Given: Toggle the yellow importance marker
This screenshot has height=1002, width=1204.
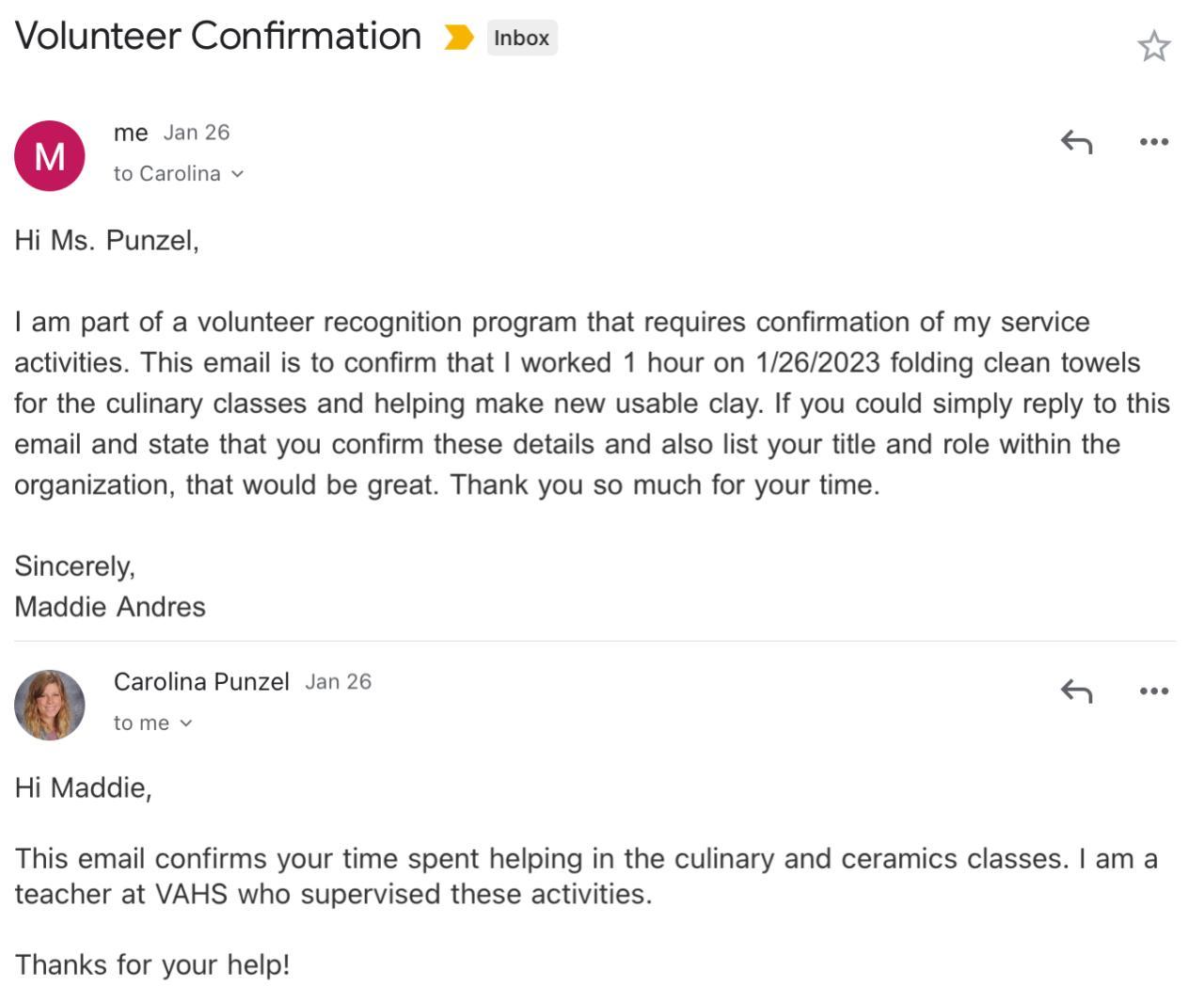Looking at the screenshot, I should [458, 38].
